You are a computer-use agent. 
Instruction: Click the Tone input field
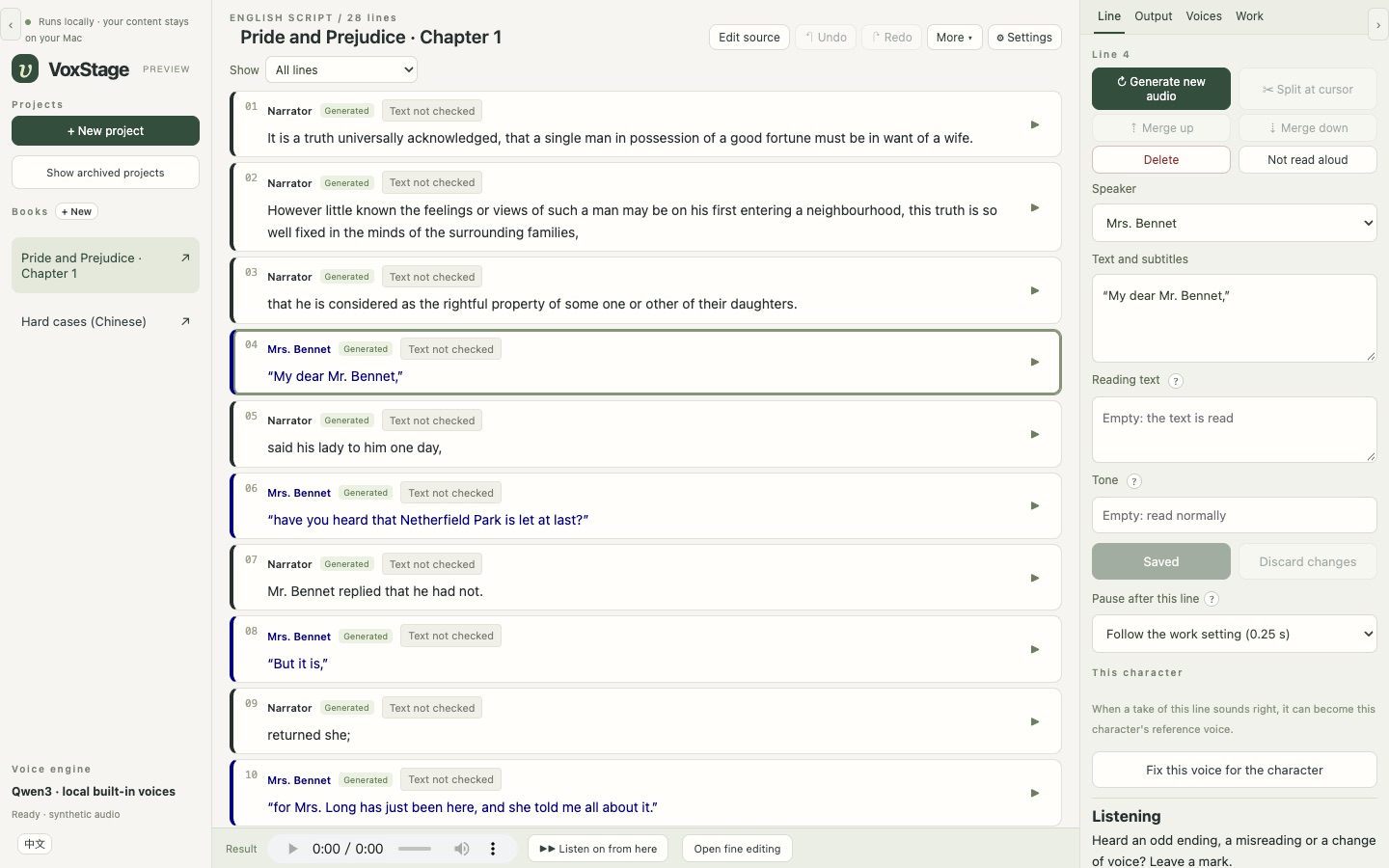(1235, 515)
